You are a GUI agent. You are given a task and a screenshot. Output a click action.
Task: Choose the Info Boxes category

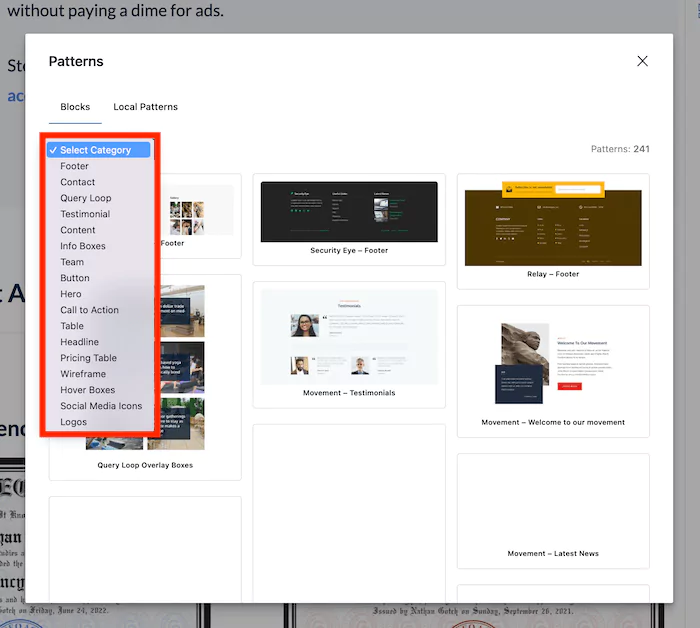[83, 246]
